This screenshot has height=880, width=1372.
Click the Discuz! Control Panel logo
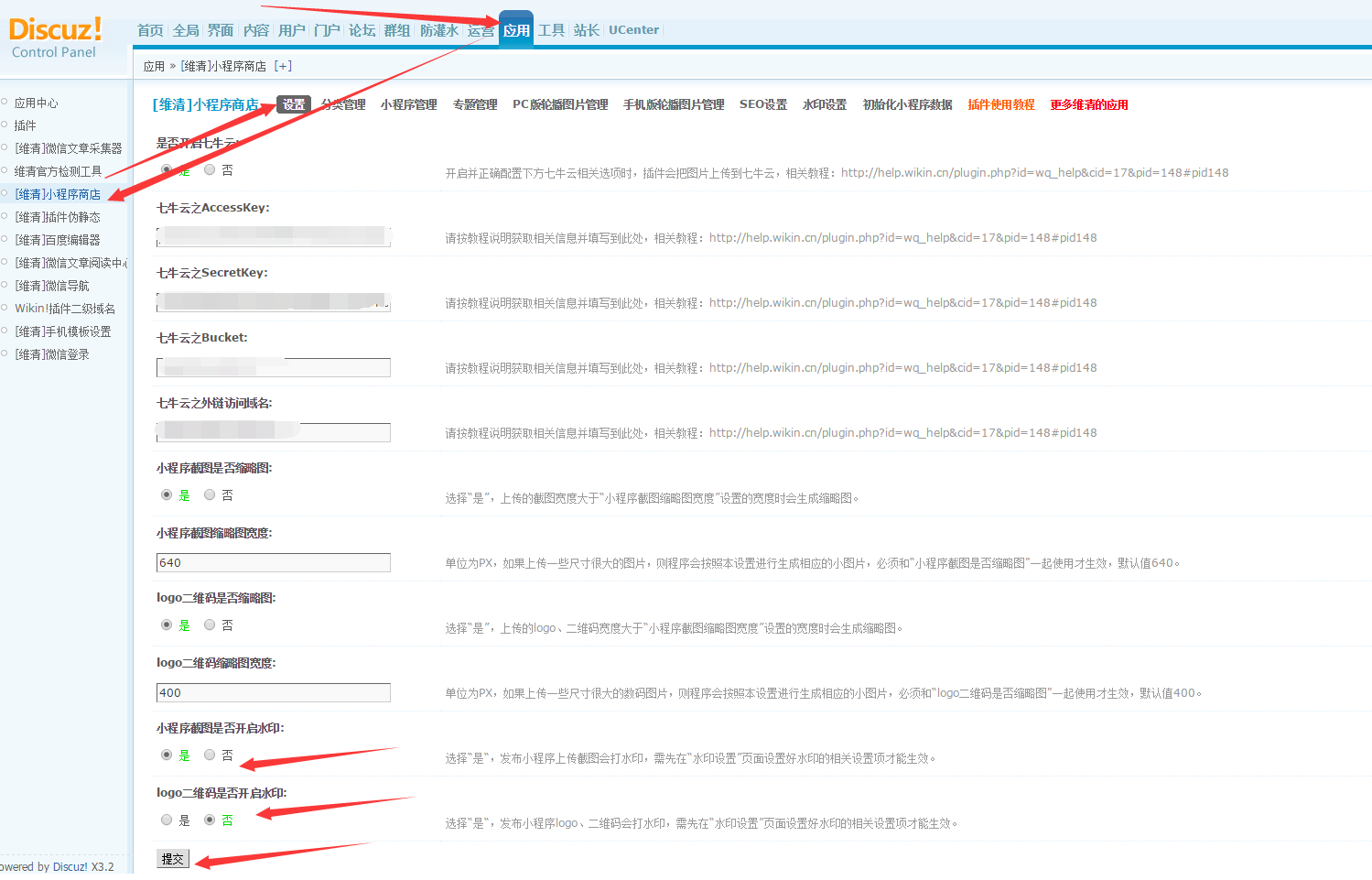55,38
